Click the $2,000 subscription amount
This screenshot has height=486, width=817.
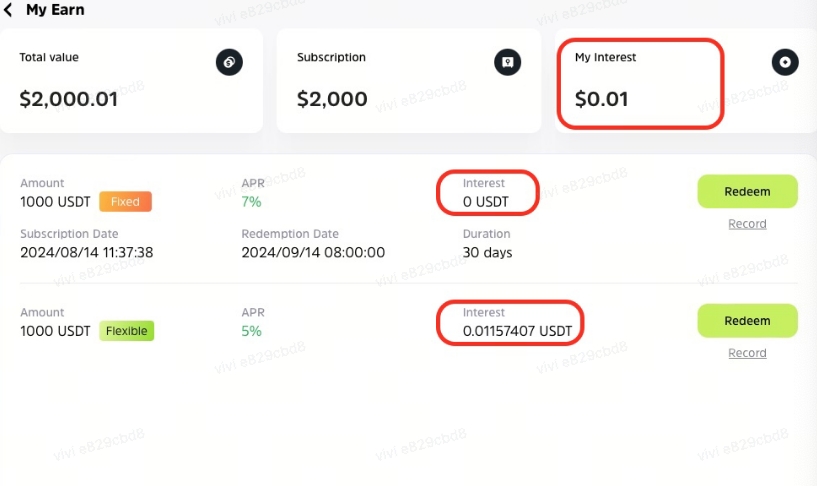coord(332,99)
